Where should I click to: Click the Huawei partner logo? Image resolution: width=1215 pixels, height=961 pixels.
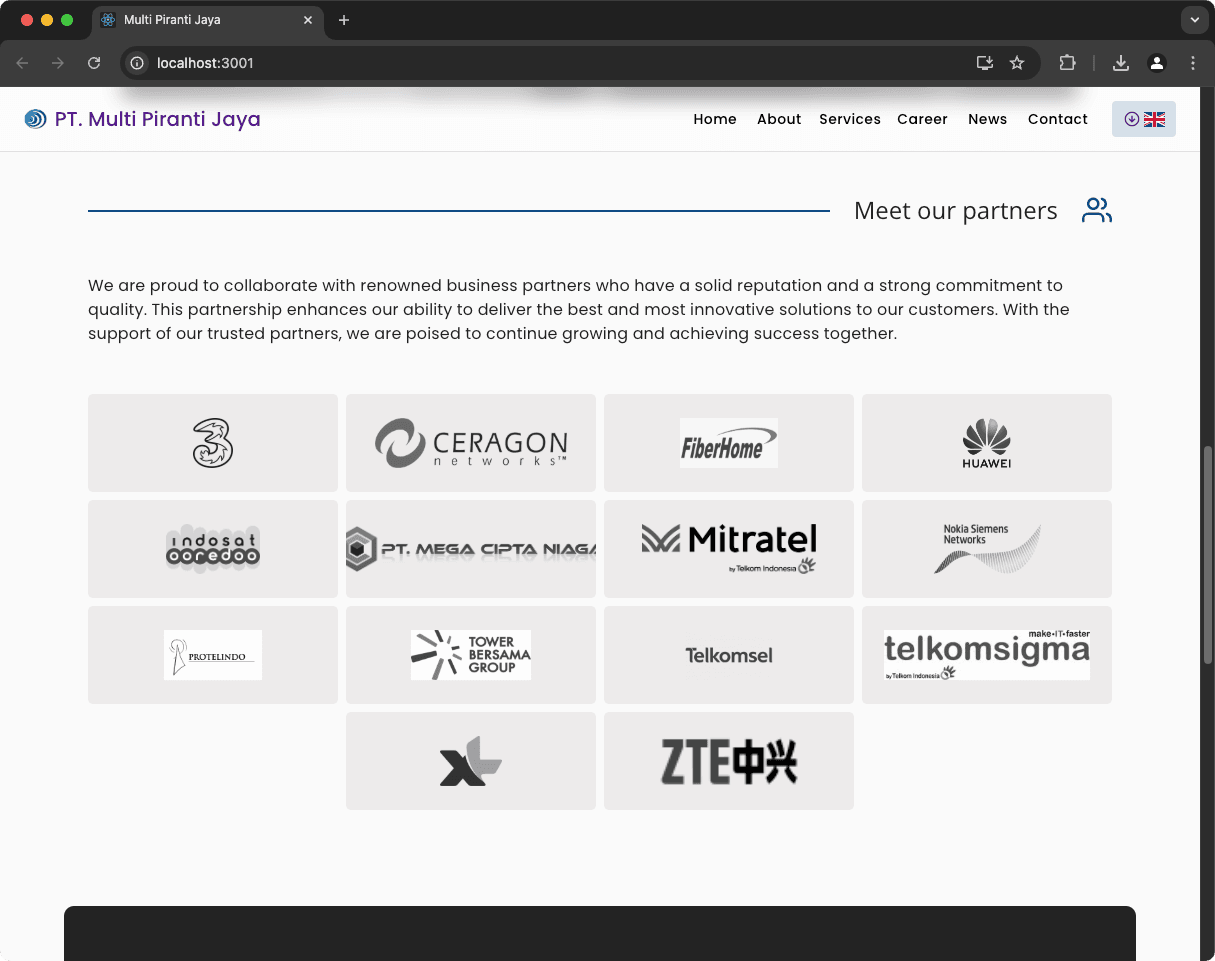tap(987, 443)
